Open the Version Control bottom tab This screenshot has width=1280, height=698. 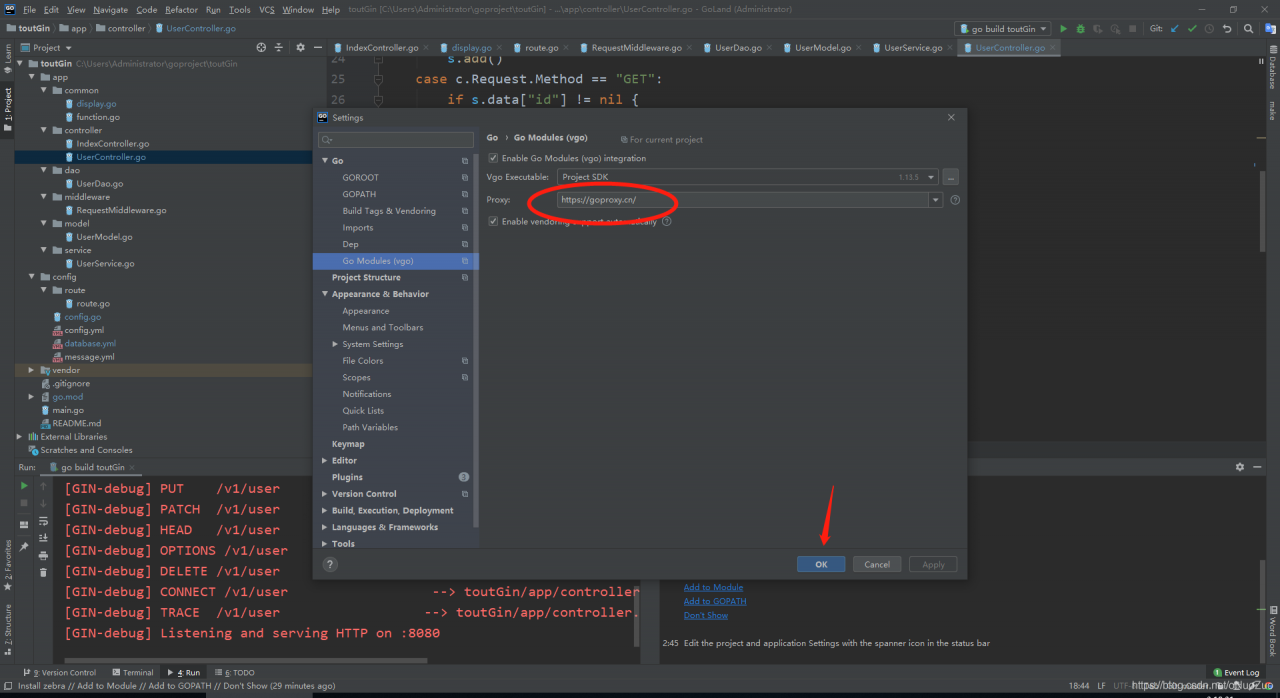[62, 673]
